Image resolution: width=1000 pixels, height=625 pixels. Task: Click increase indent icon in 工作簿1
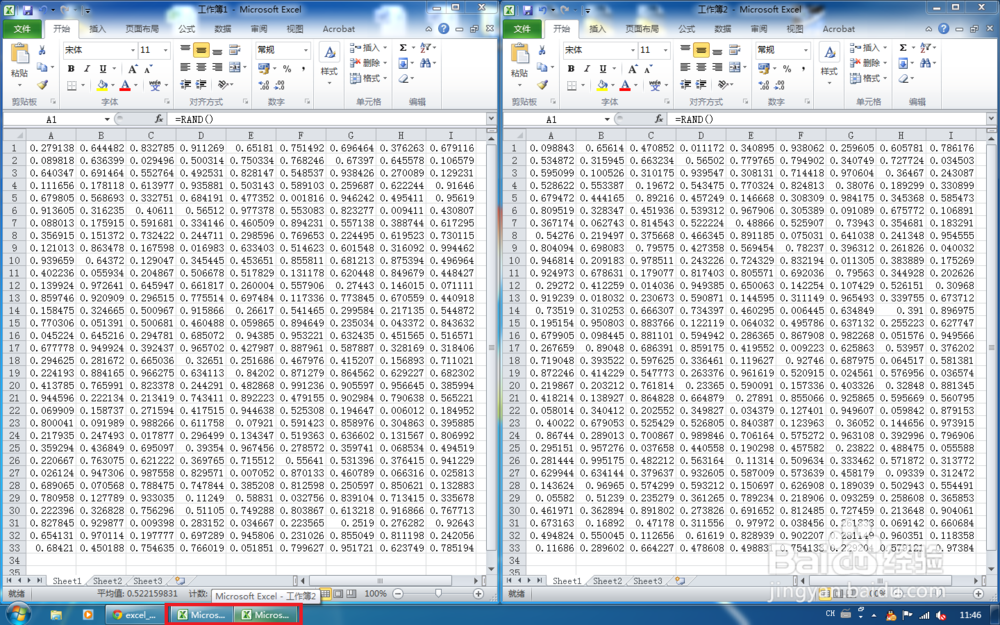[201, 84]
